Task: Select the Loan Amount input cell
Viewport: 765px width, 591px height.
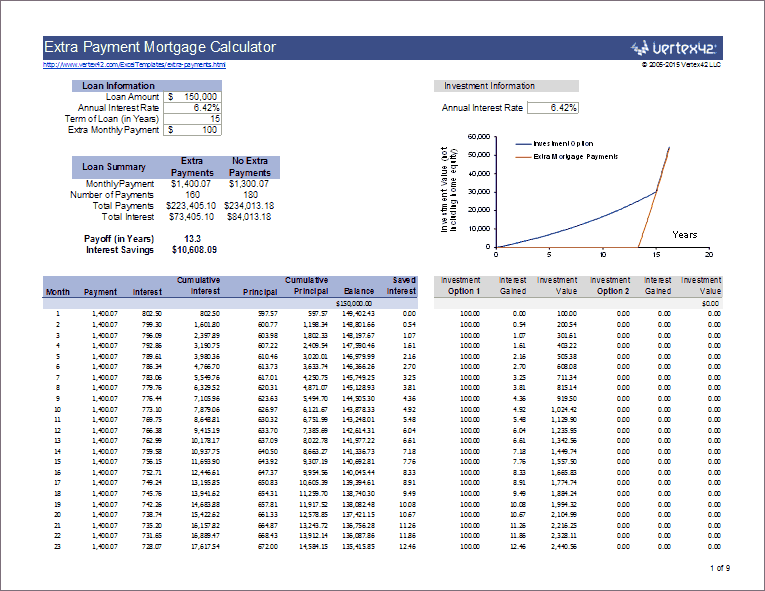Action: [193, 97]
